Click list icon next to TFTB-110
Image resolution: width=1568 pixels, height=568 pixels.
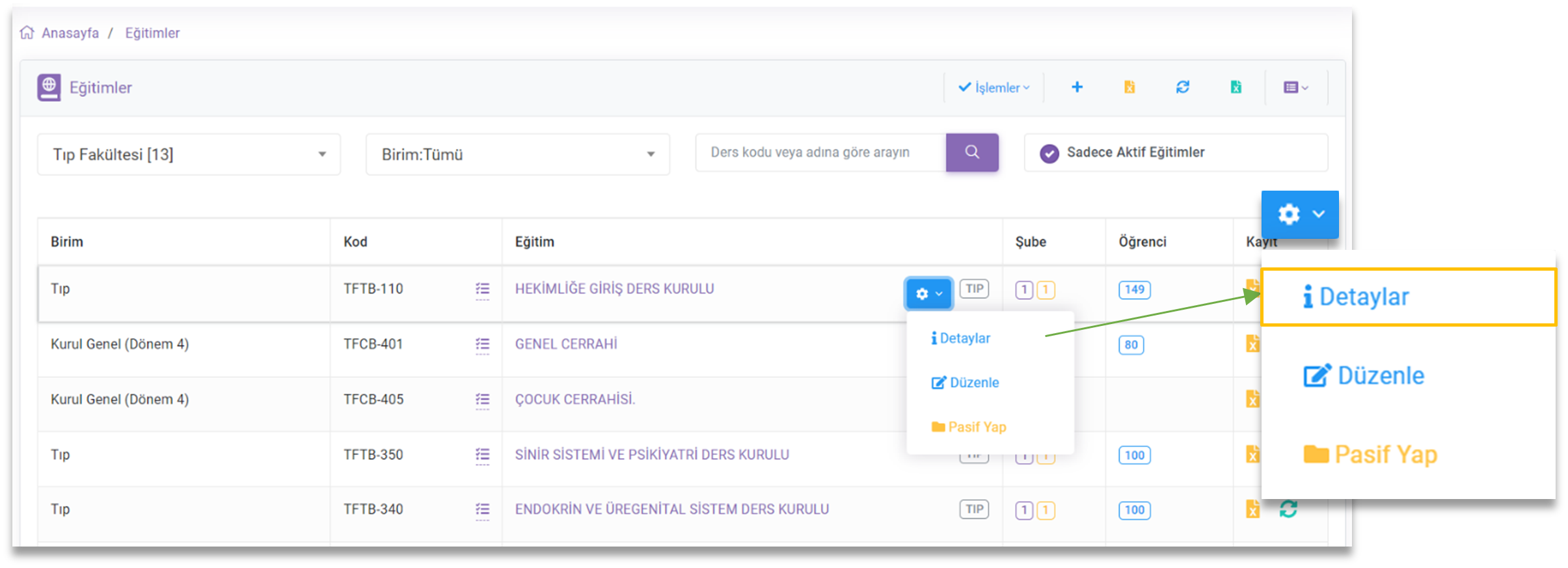482,290
